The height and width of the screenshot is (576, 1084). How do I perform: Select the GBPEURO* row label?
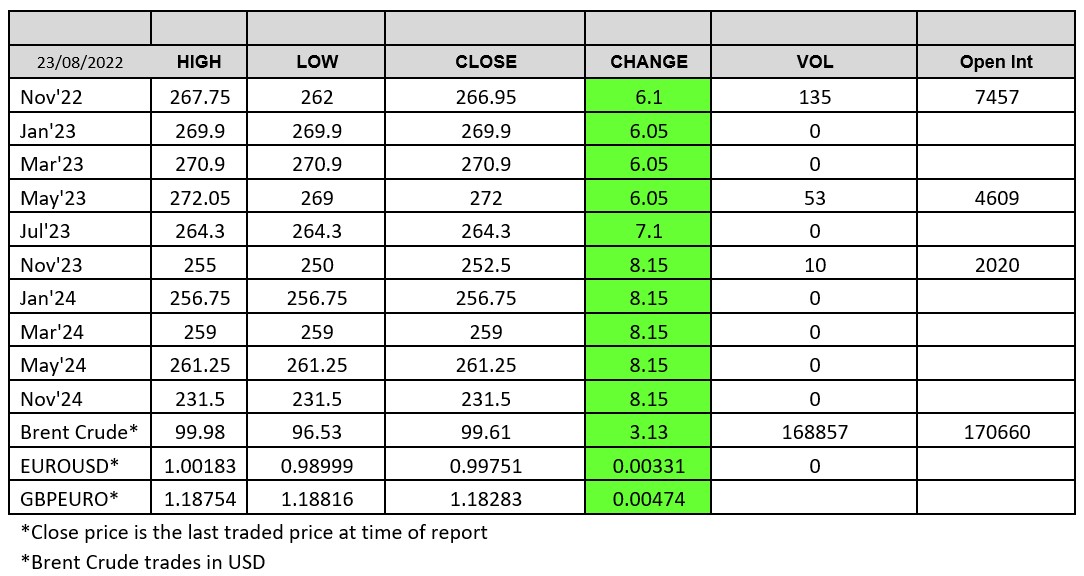[x=62, y=499]
